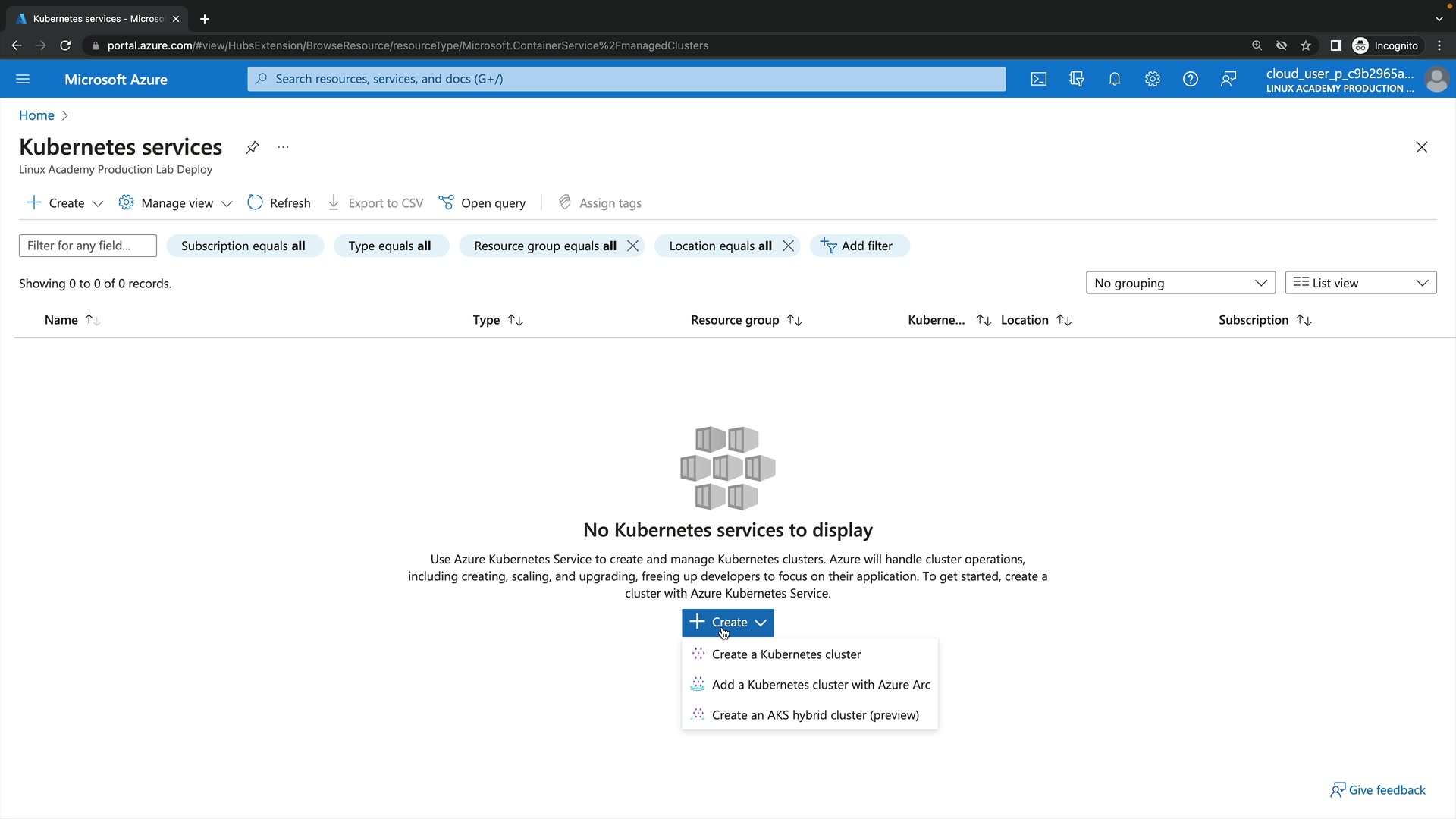Open the List view dropdown
The width and height of the screenshot is (1456, 819).
pos(1360,283)
